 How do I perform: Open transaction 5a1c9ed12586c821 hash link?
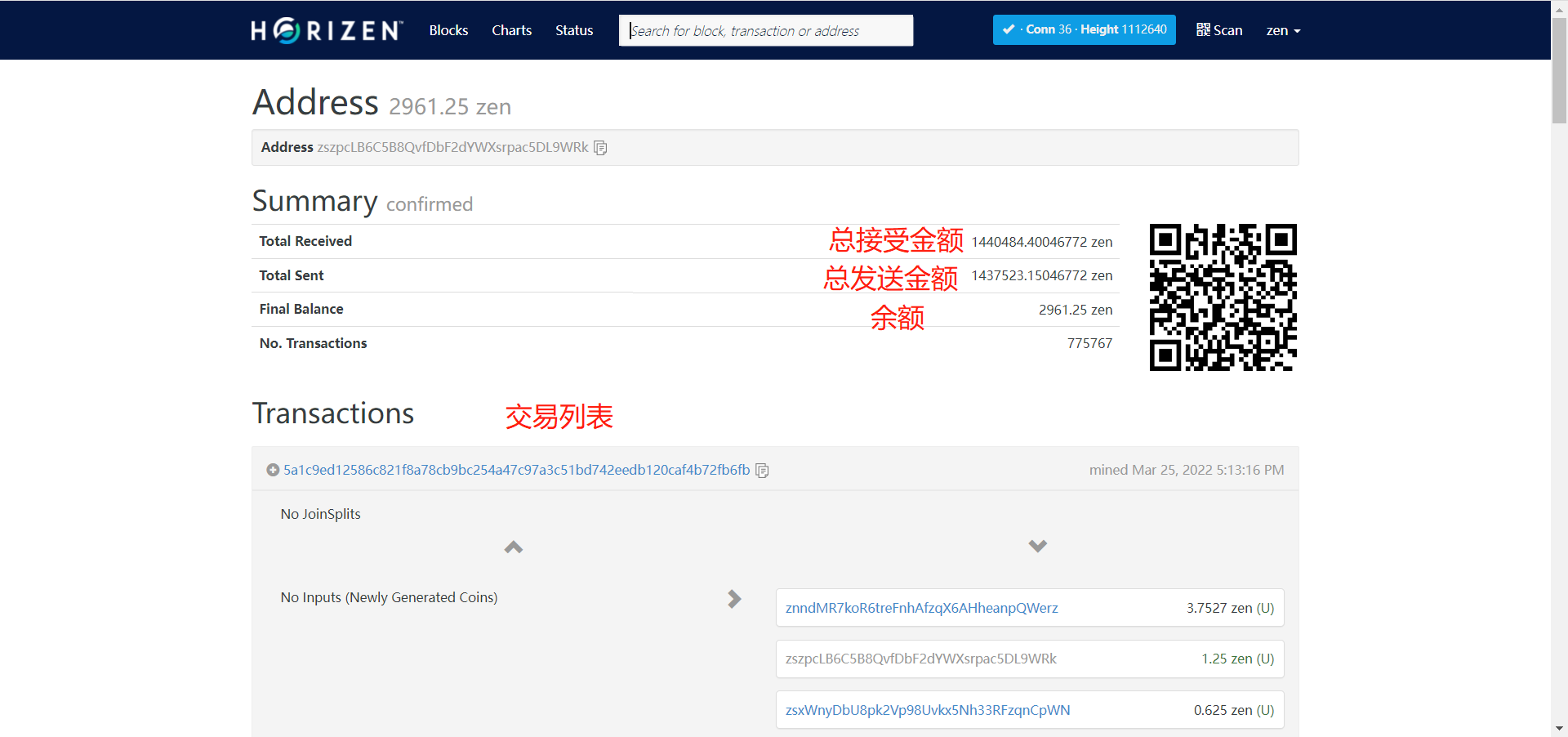point(516,470)
